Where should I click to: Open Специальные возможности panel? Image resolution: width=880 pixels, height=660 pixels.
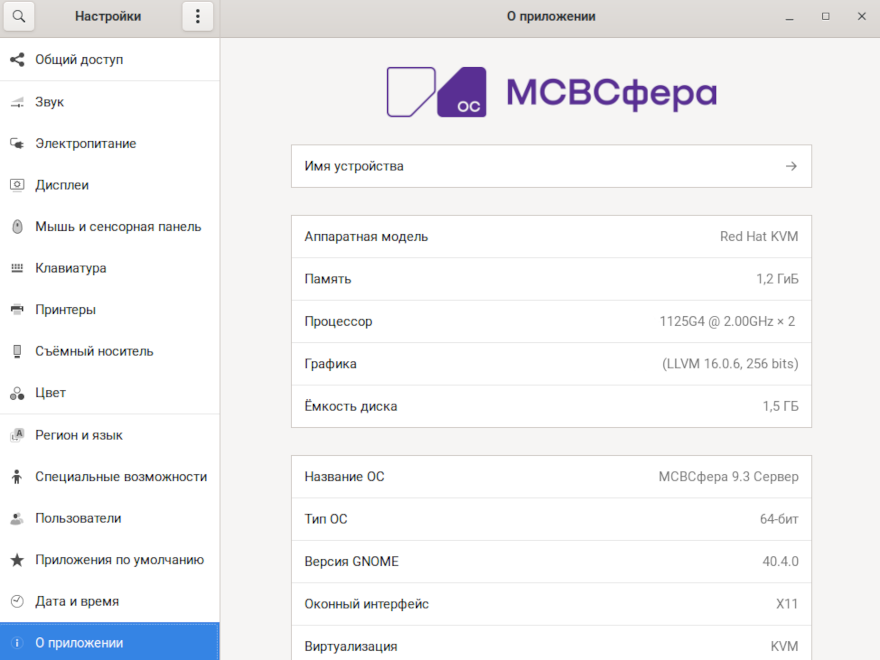(121, 477)
